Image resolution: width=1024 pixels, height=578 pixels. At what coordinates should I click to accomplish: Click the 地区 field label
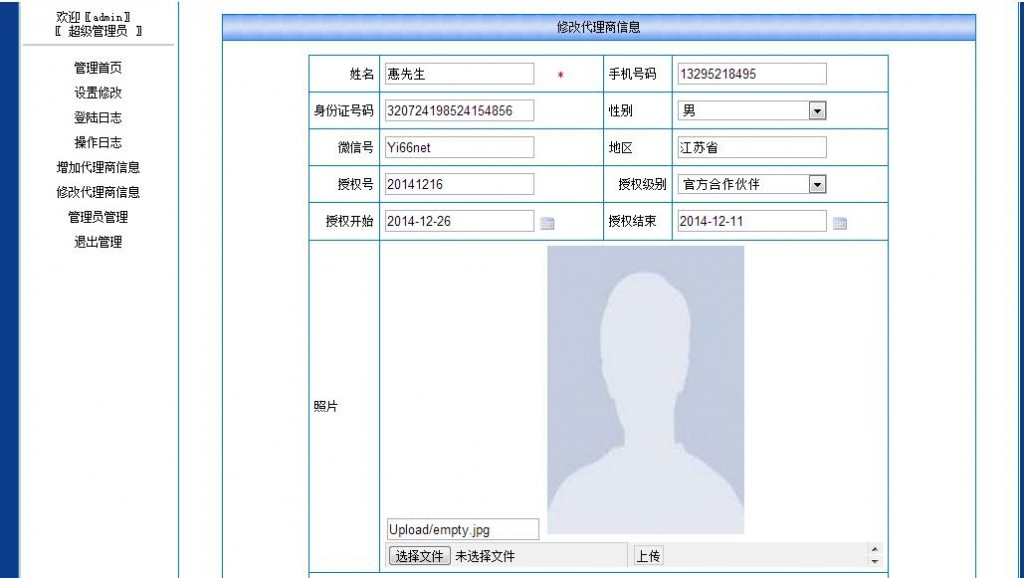pyautogui.click(x=620, y=148)
